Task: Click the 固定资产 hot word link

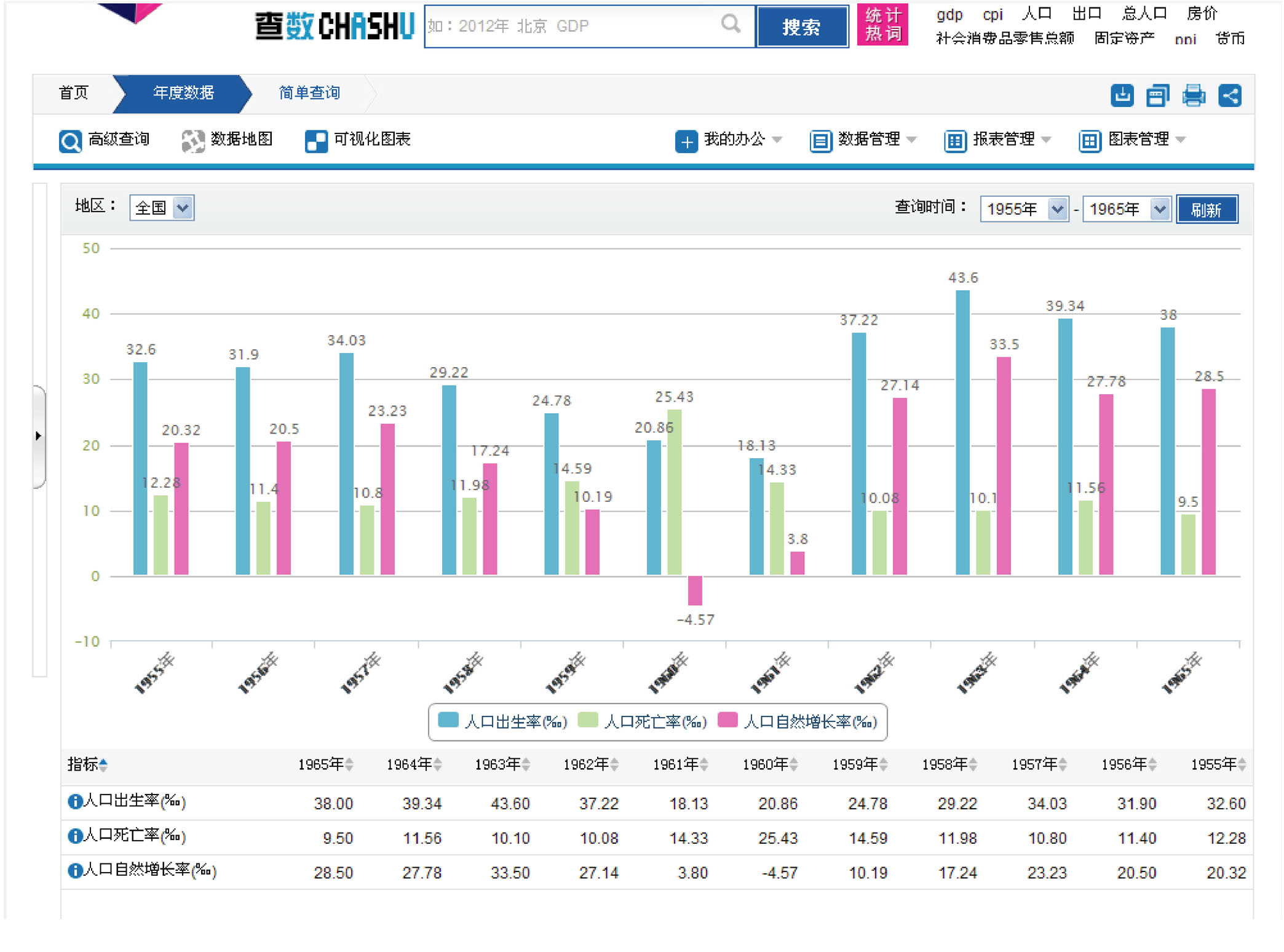Action: tap(1125, 38)
